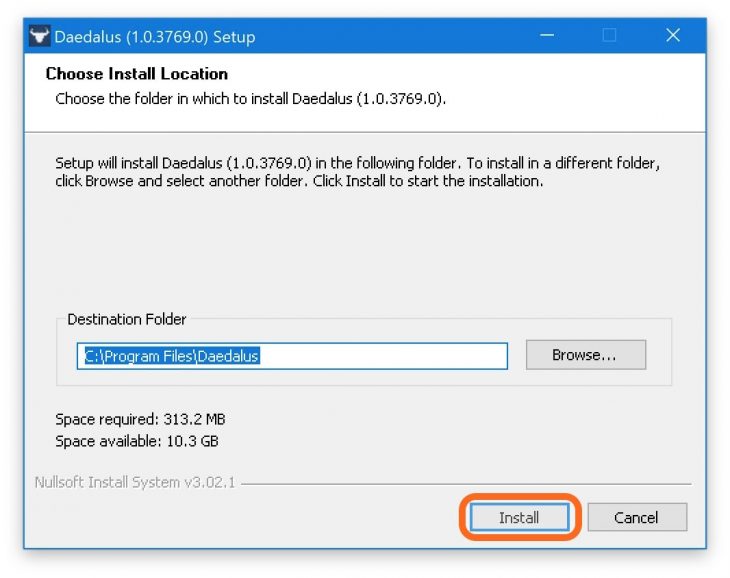The width and height of the screenshot is (730, 578).
Task: Click the 'Choose Install Location' heading
Action: pos(137,74)
